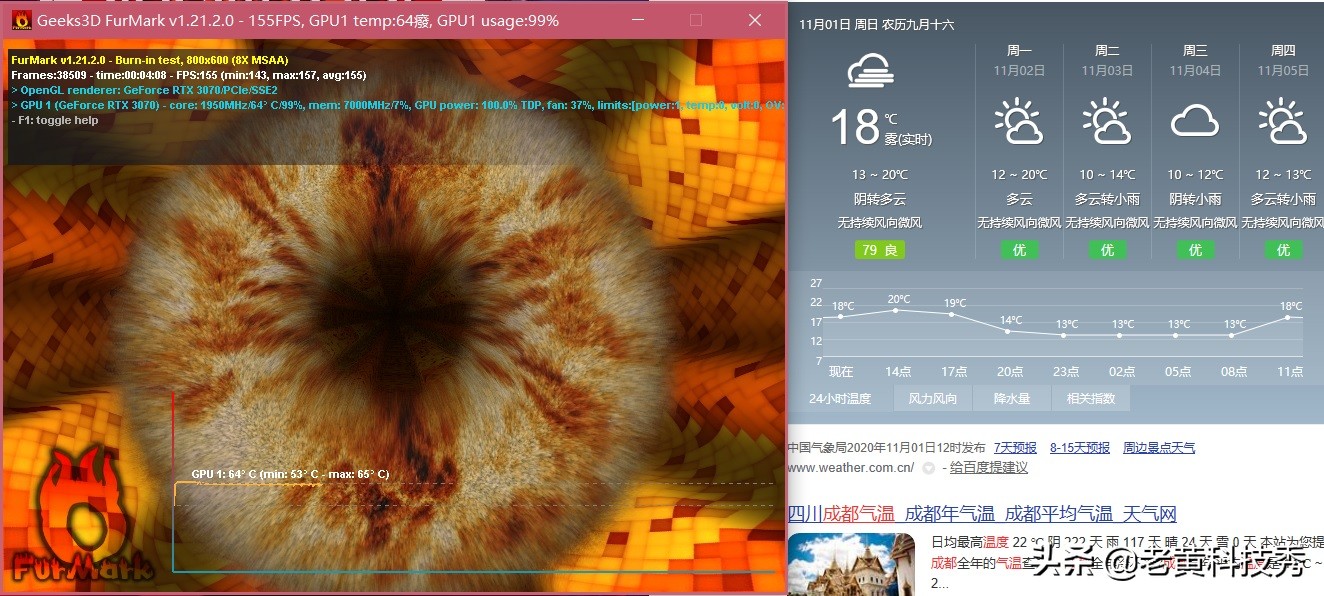This screenshot has width=1324, height=596.
Task: Click the partly cloudy icon under 周一
Action: coord(1018,118)
